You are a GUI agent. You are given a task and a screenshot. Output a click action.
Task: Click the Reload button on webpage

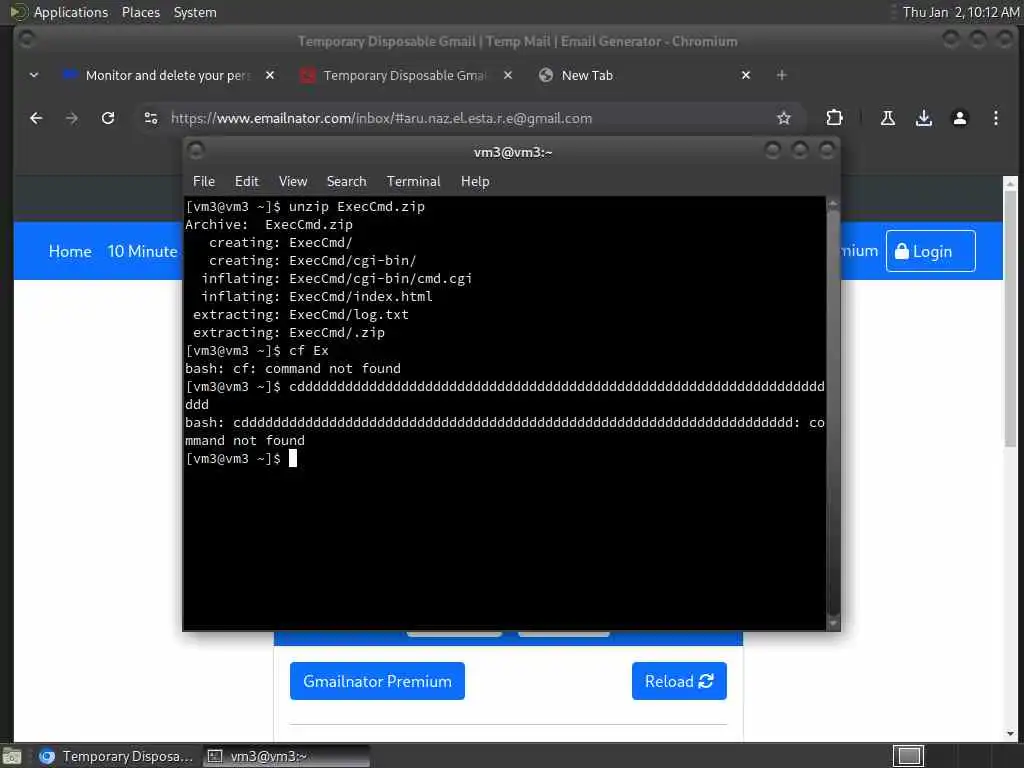(x=679, y=681)
